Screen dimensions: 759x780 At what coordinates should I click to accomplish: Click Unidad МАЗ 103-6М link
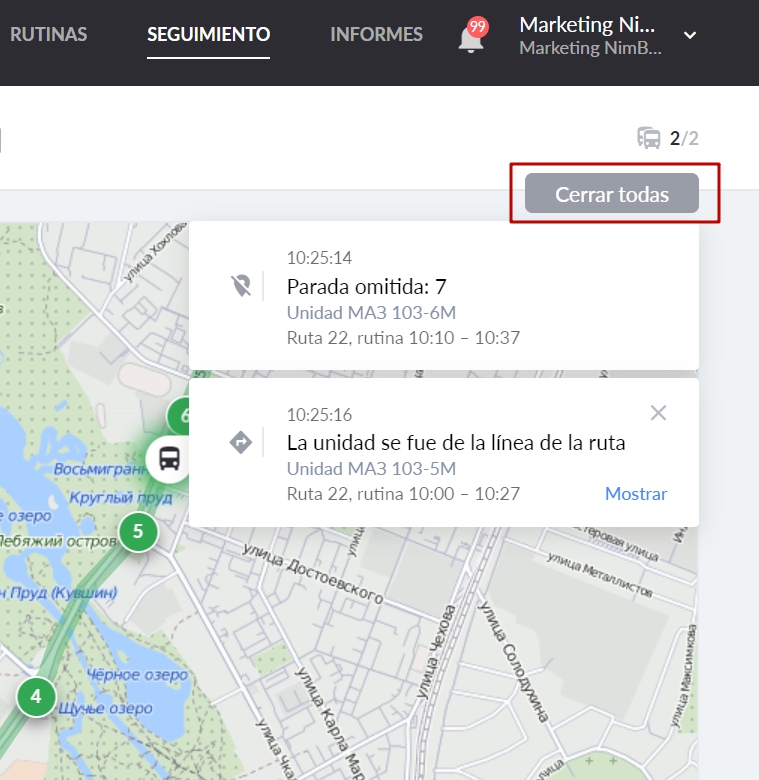pyautogui.click(x=371, y=312)
